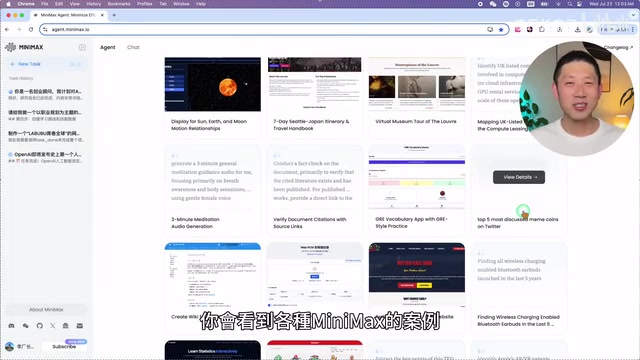Bookmark this page with the star icon

(501, 29)
